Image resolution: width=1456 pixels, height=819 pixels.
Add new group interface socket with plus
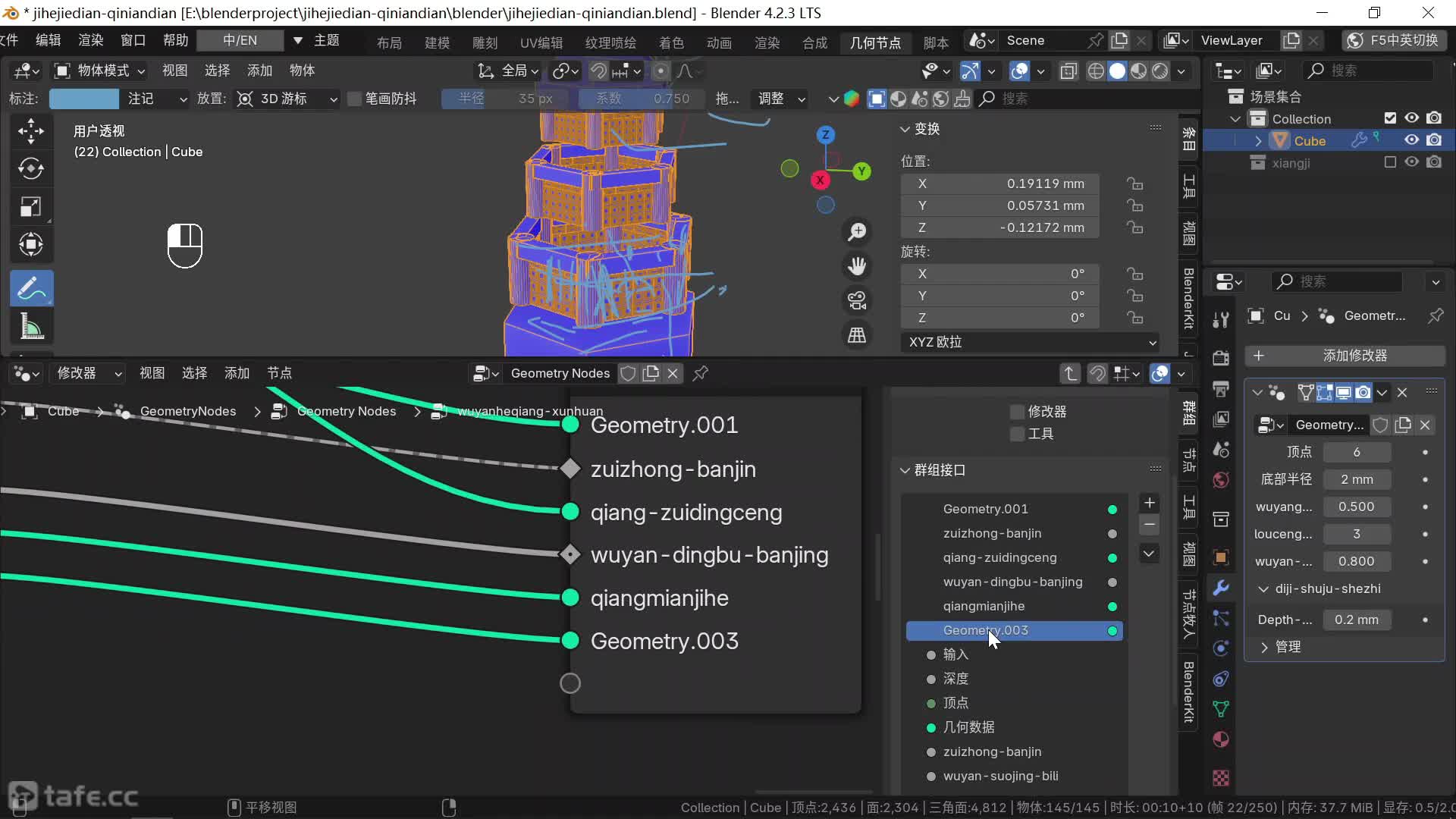[1149, 503]
